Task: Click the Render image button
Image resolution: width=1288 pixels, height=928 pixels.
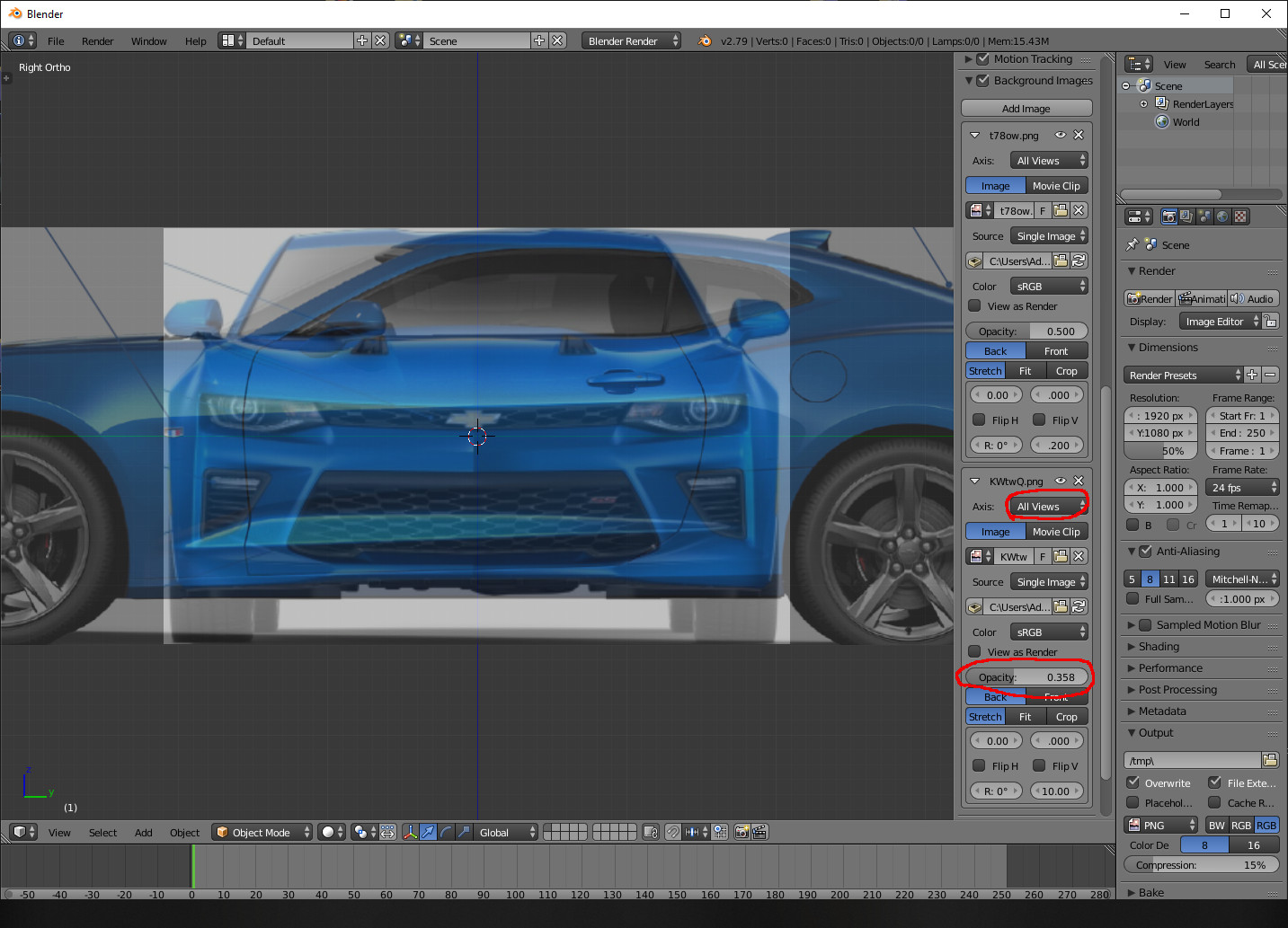Action: click(1150, 298)
